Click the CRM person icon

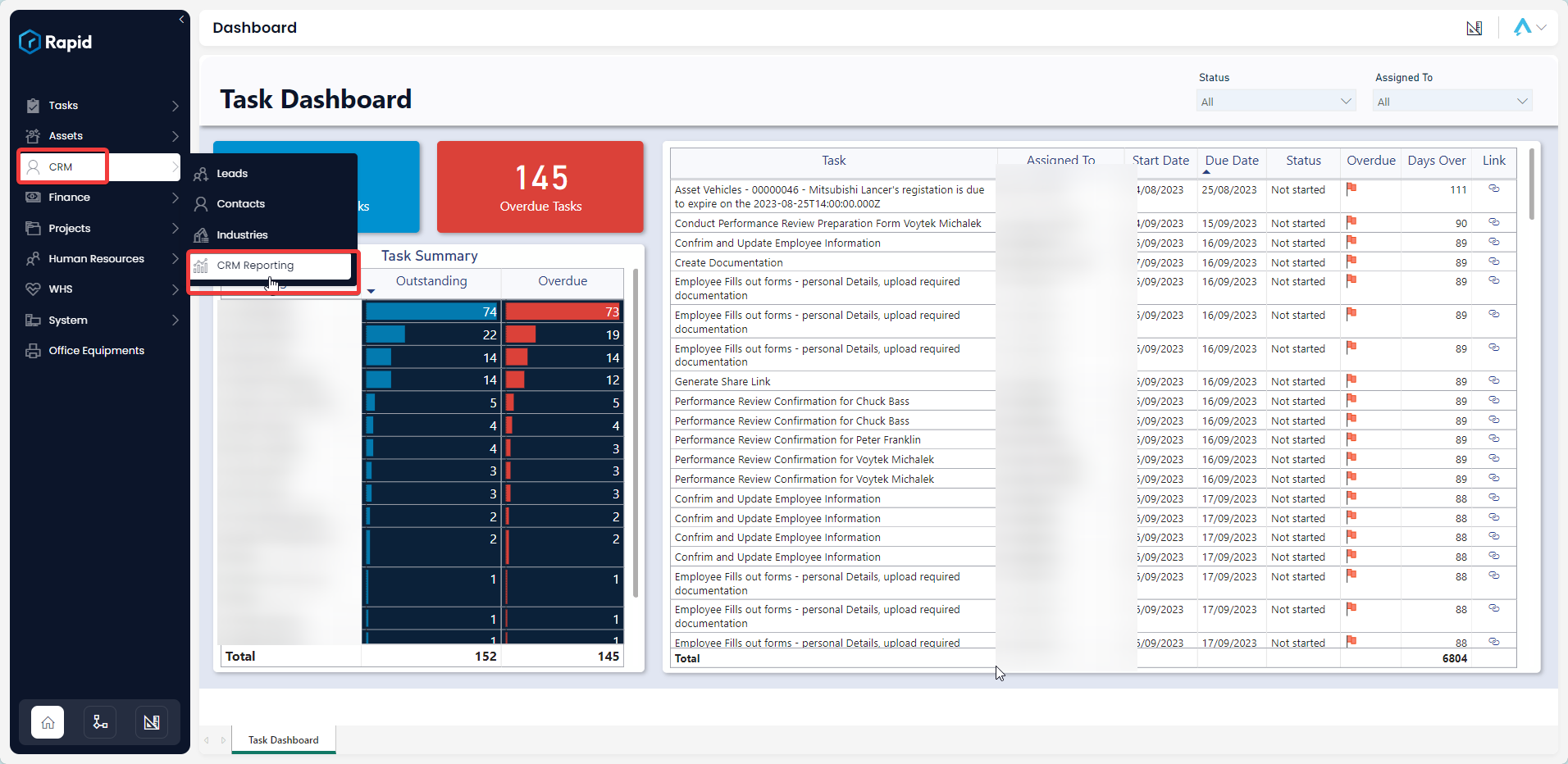point(33,167)
